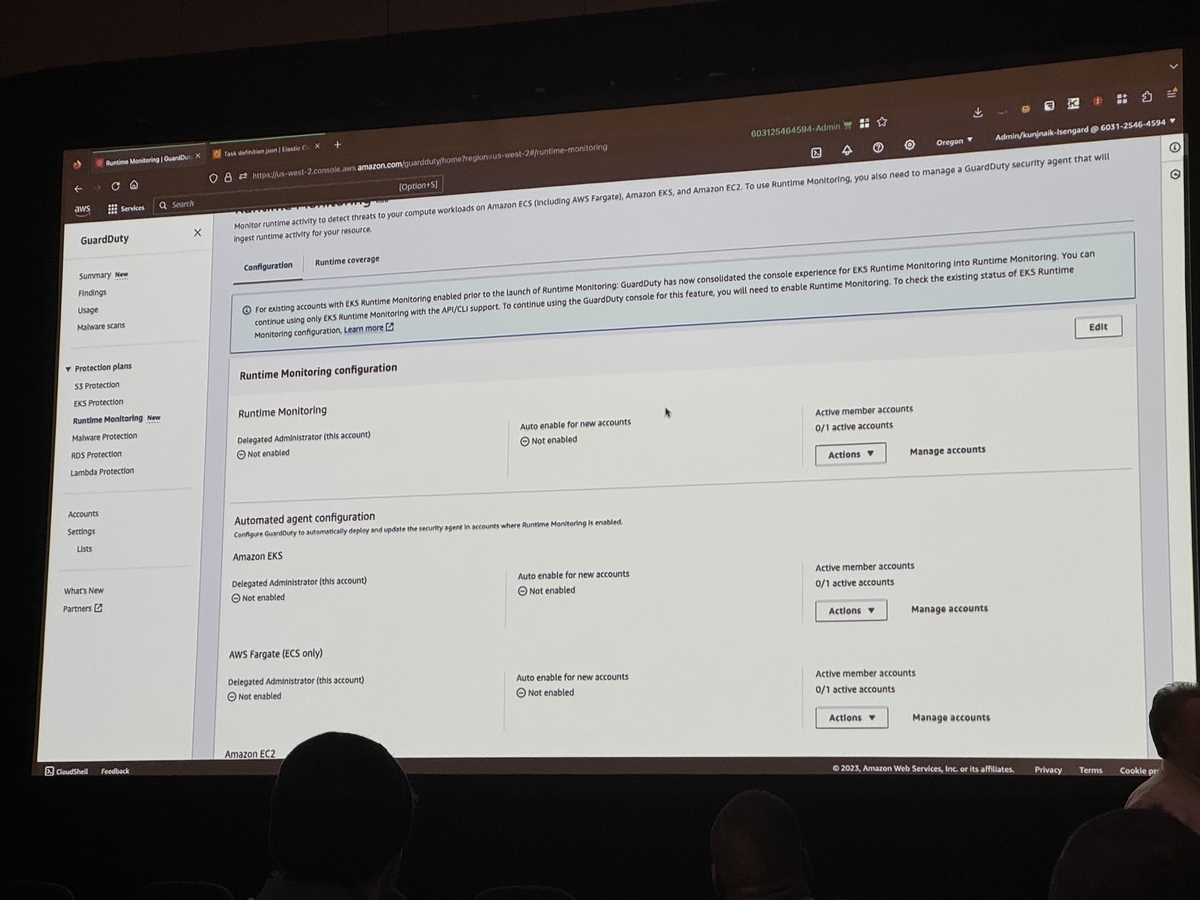This screenshot has width=1200, height=900.
Task: Click the Edit button
Action: click(x=1098, y=327)
